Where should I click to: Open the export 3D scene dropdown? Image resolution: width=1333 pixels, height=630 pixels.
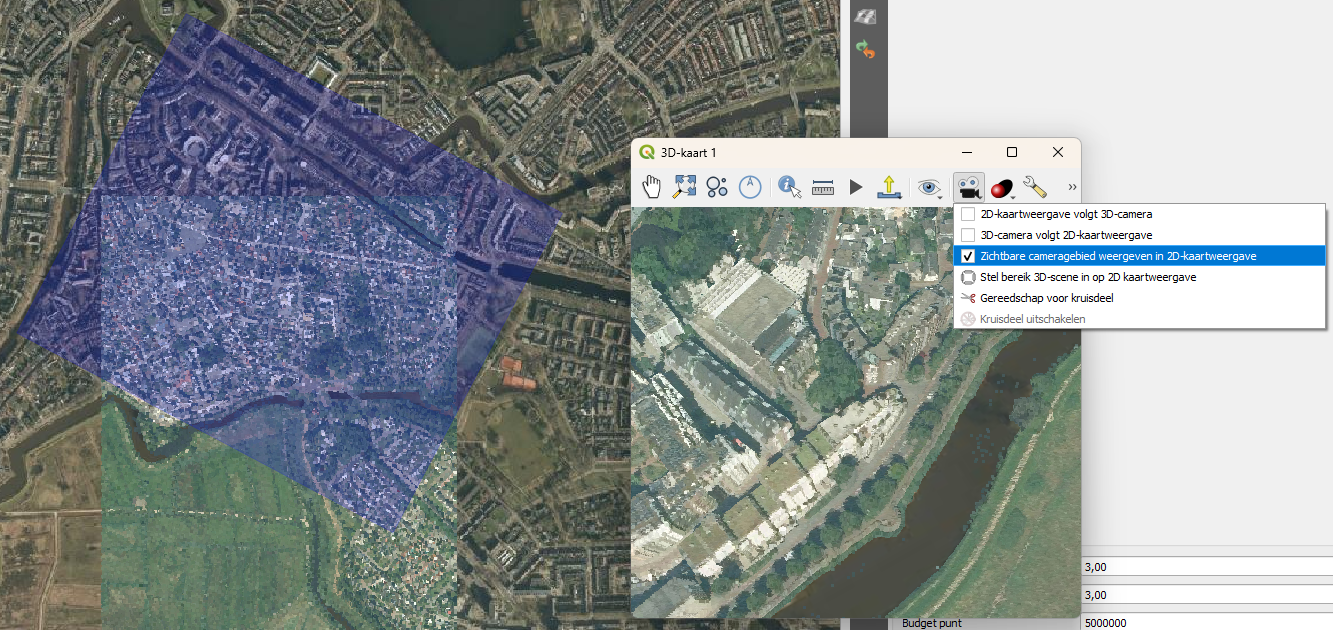[x=888, y=186]
